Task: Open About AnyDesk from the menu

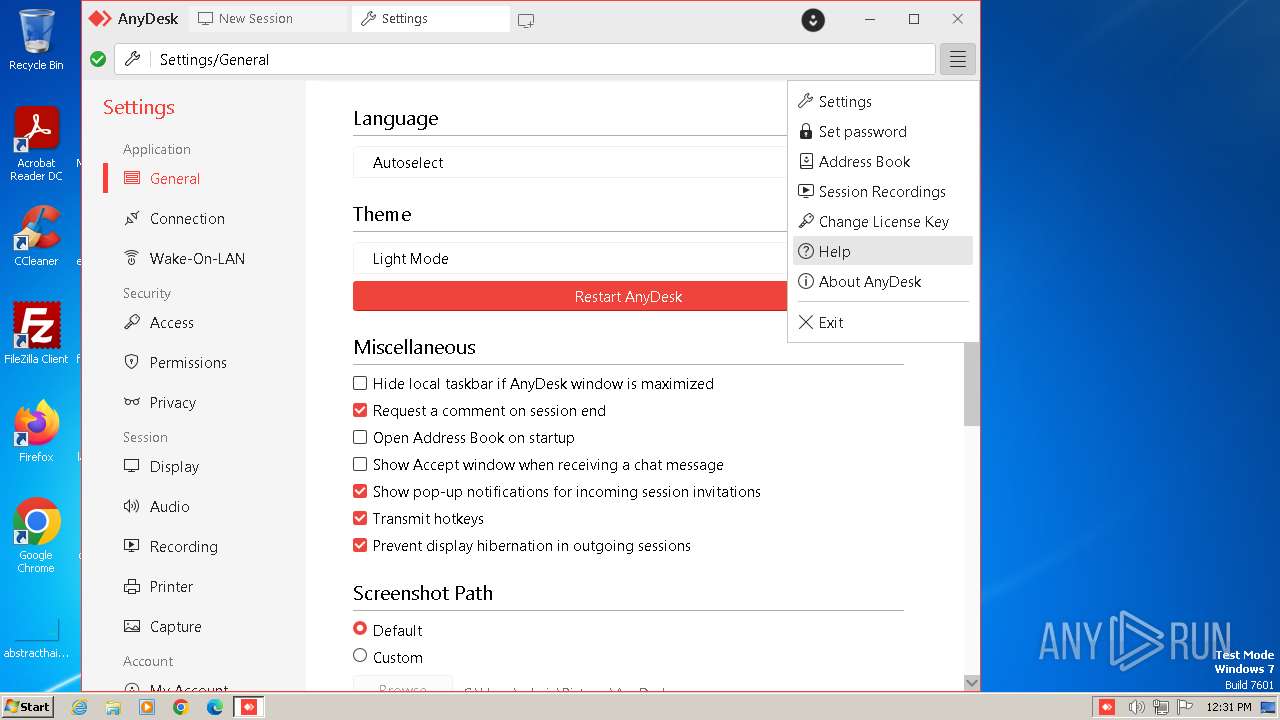Action: [x=883, y=281]
